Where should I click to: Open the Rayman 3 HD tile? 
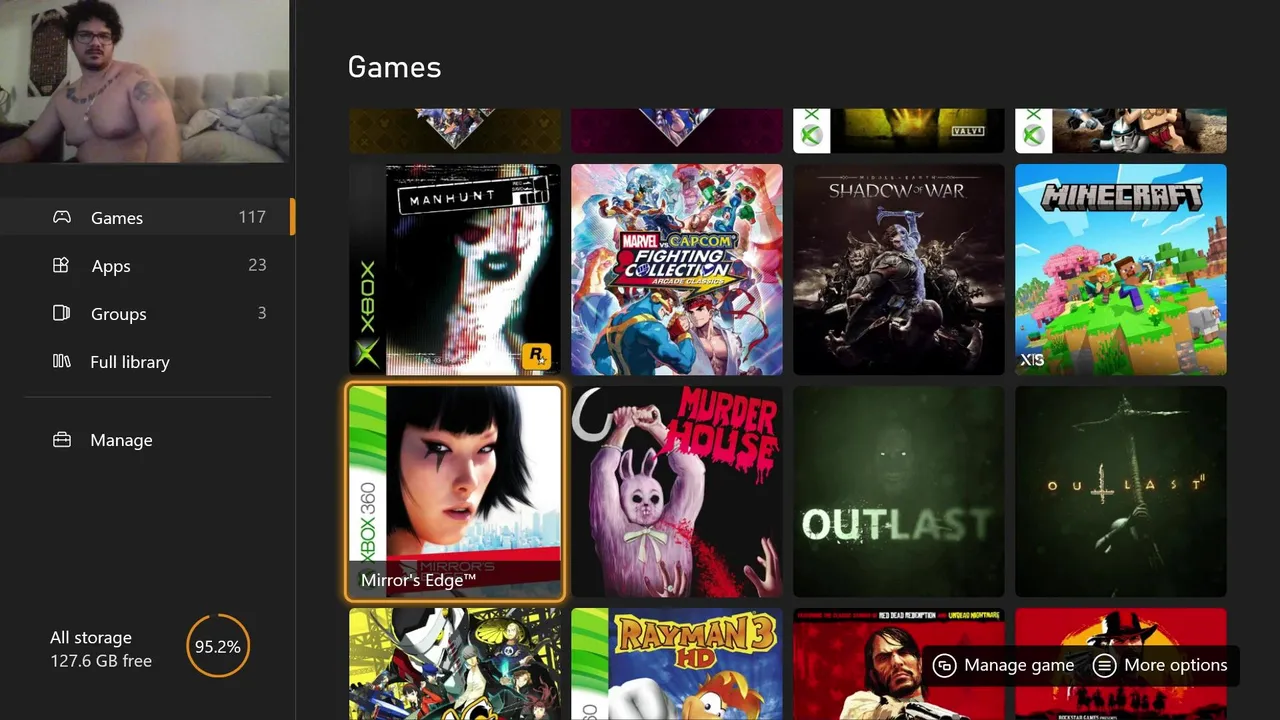pyautogui.click(x=677, y=664)
